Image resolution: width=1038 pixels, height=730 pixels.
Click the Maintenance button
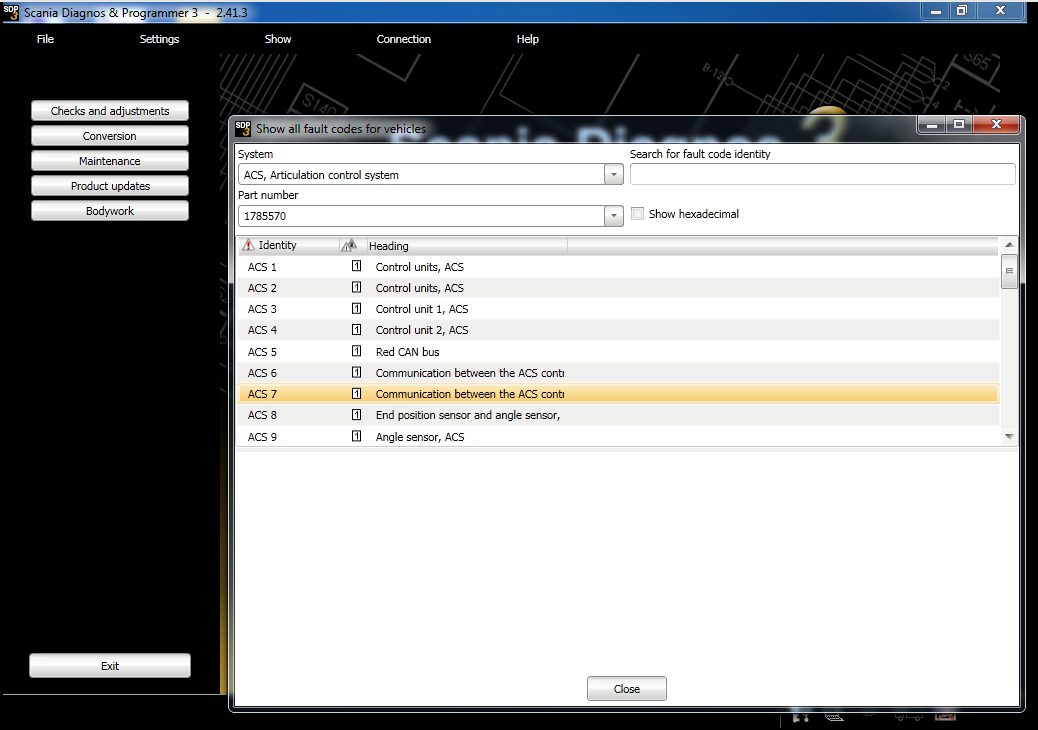tap(110, 161)
